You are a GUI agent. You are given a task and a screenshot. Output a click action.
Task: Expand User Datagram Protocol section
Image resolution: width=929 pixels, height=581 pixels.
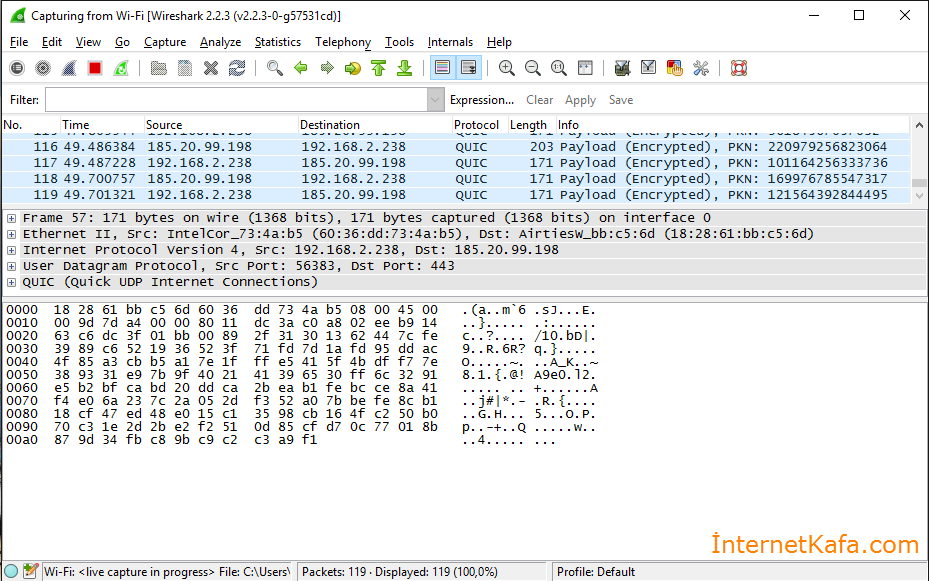[x=11, y=267]
